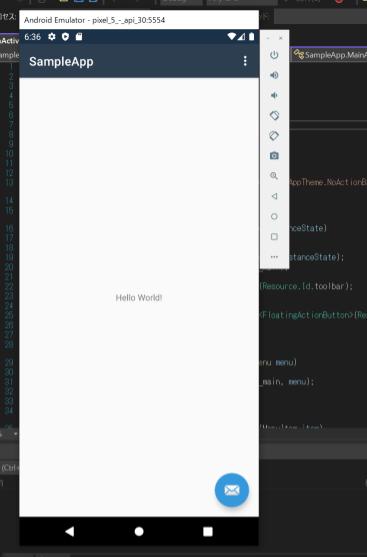Tap the Android back navigation triangle
Image resolution: width=367 pixels, height=557 pixels.
[70, 531]
